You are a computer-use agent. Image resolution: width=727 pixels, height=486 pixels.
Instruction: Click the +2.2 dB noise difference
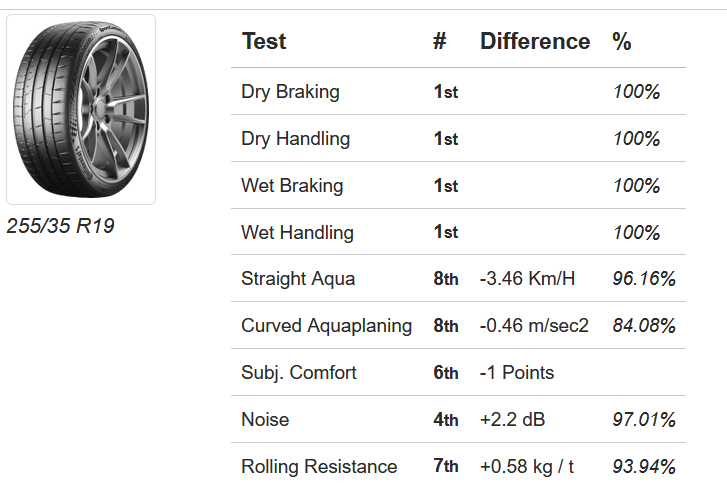pos(514,420)
